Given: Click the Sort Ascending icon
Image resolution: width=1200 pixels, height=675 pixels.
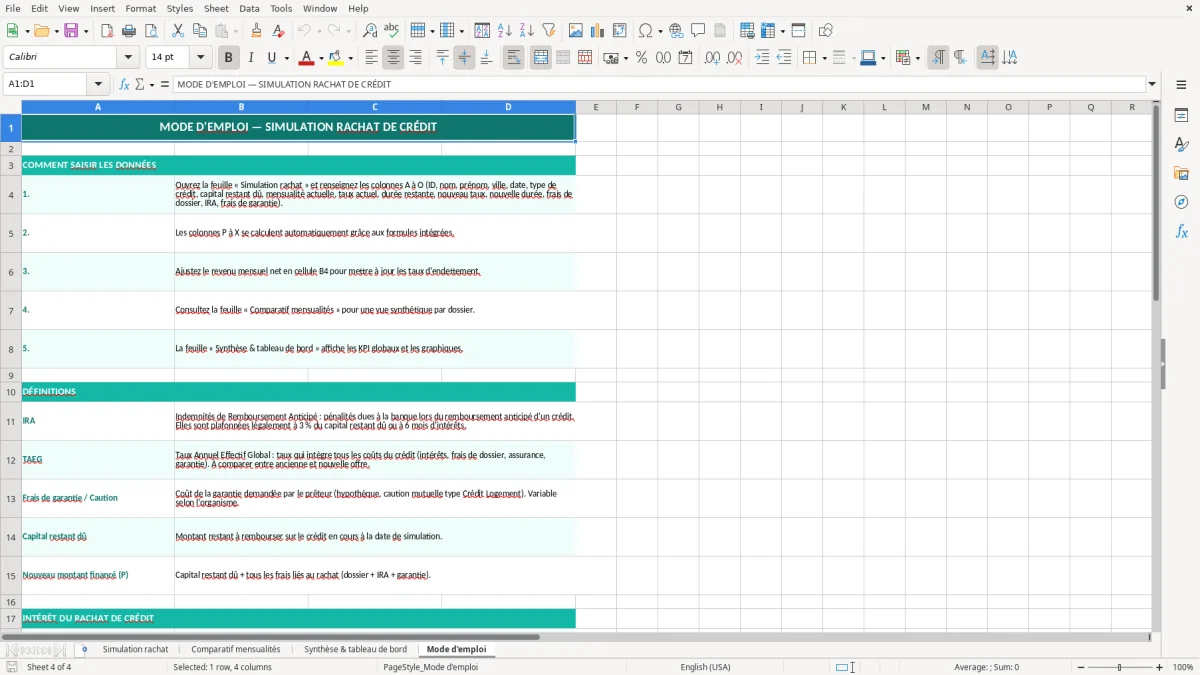Looking at the screenshot, I should [x=504, y=31].
